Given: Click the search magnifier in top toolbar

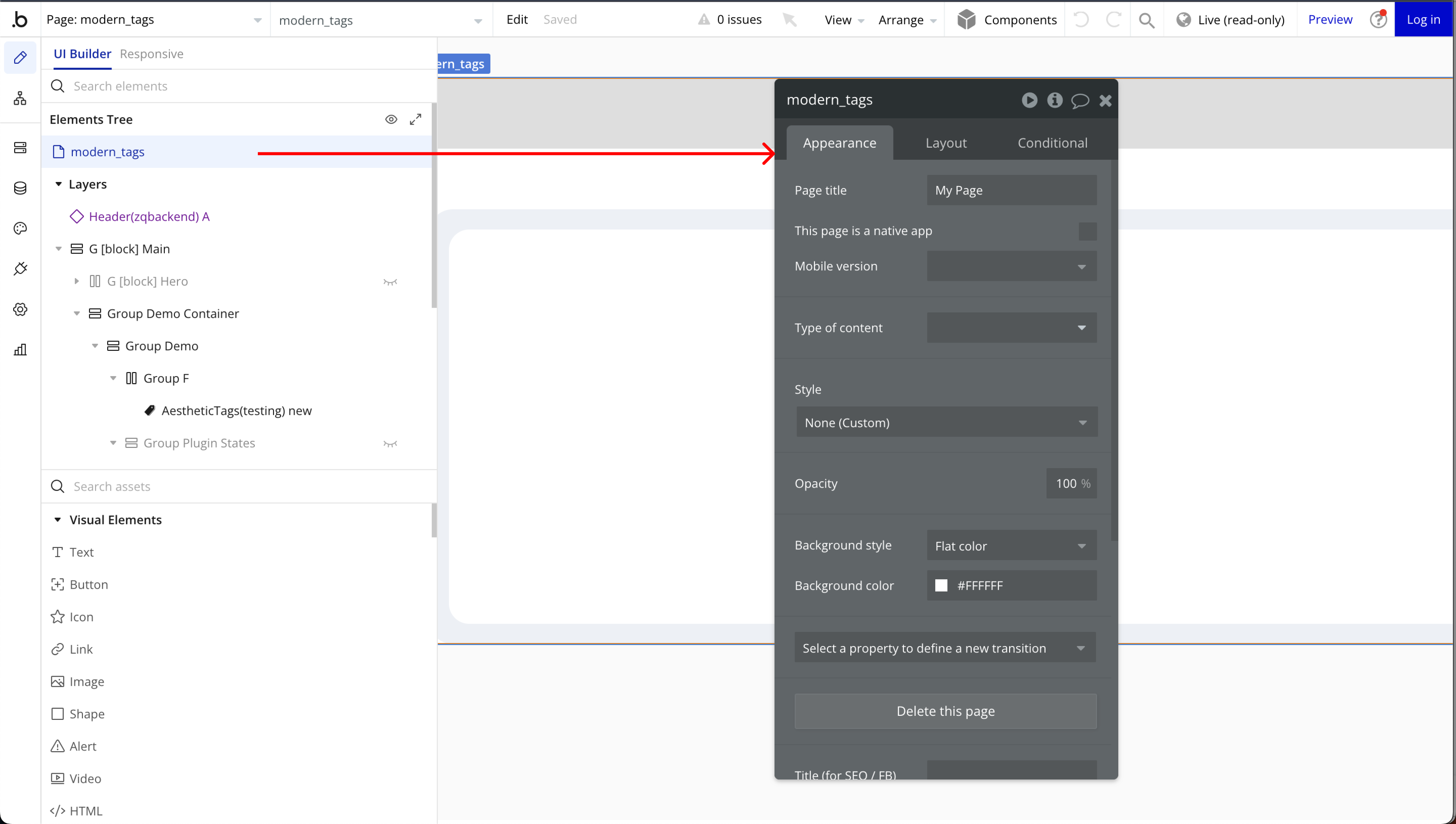Looking at the screenshot, I should [x=1147, y=20].
